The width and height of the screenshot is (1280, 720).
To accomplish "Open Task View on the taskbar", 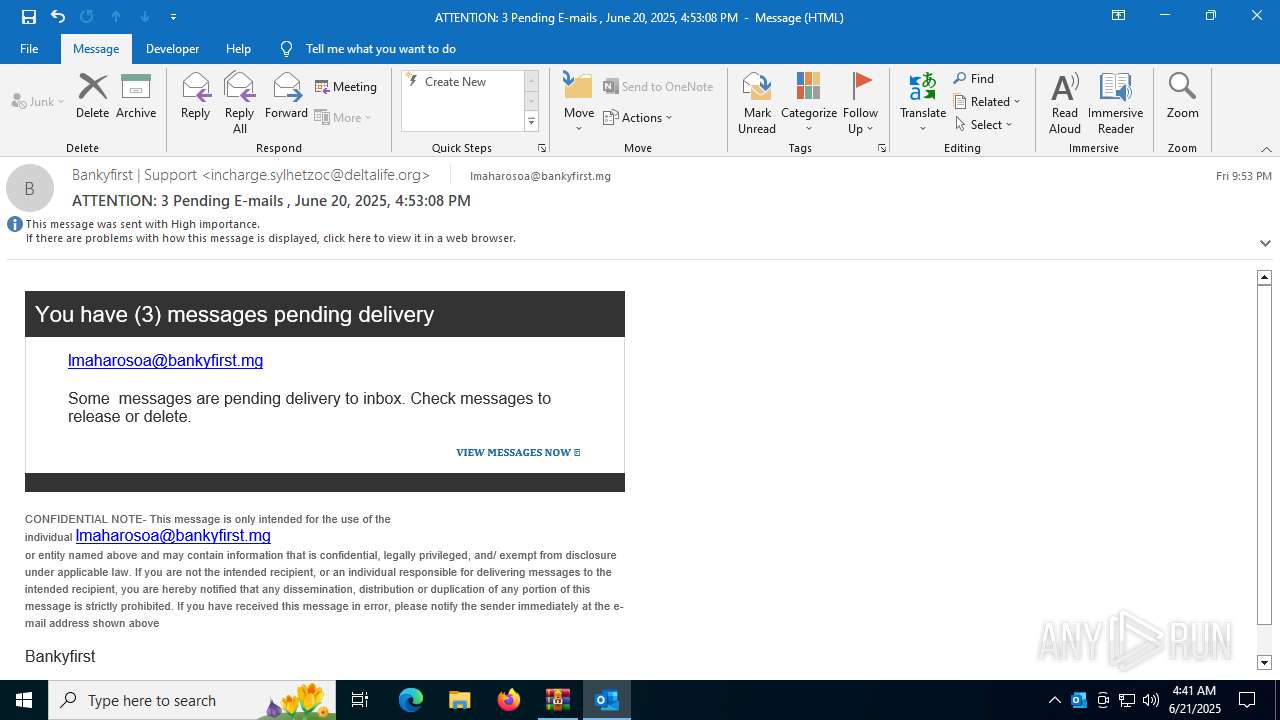I will point(360,700).
